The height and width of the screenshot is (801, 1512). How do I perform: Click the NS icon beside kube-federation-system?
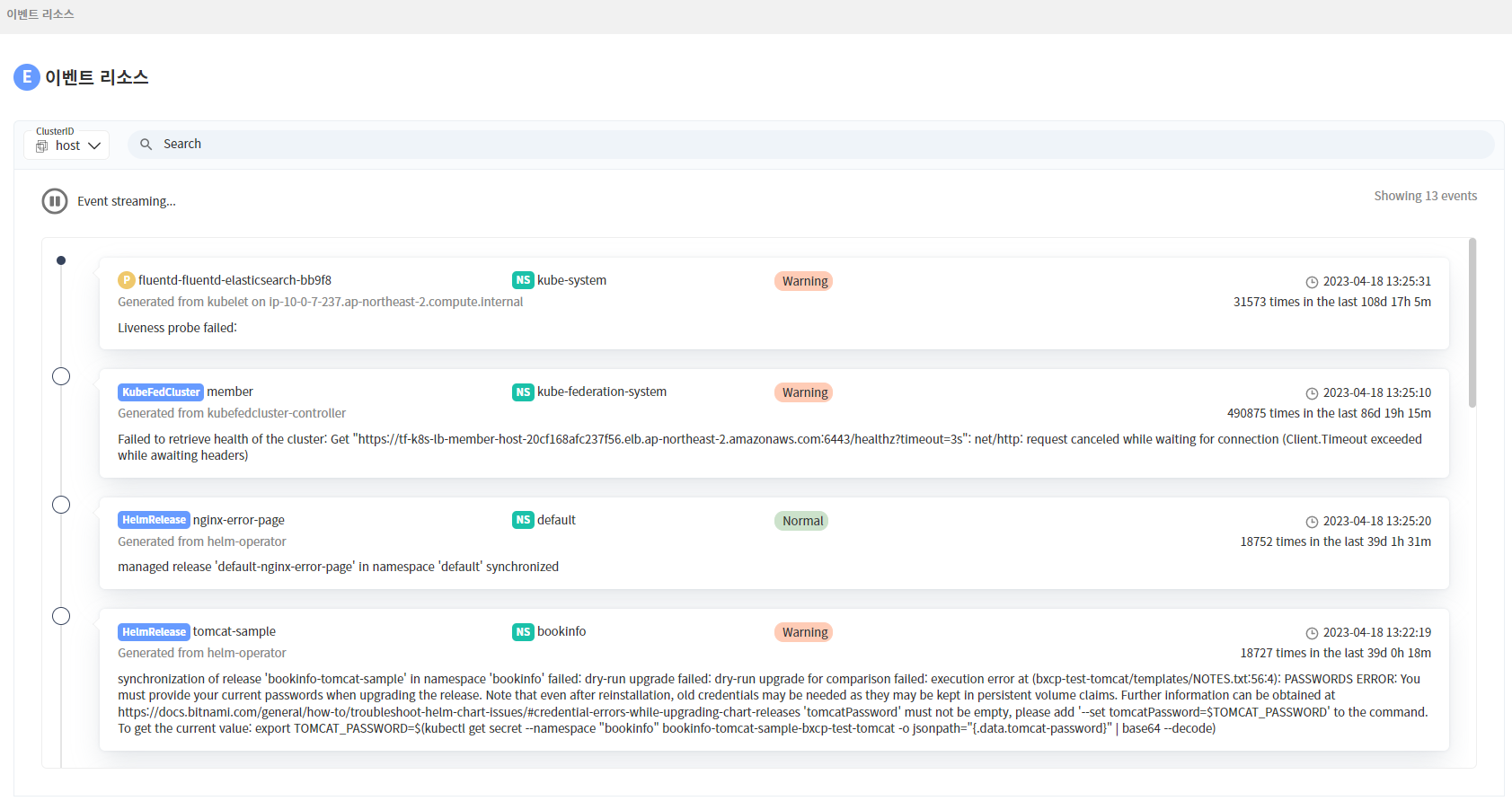[x=523, y=392]
